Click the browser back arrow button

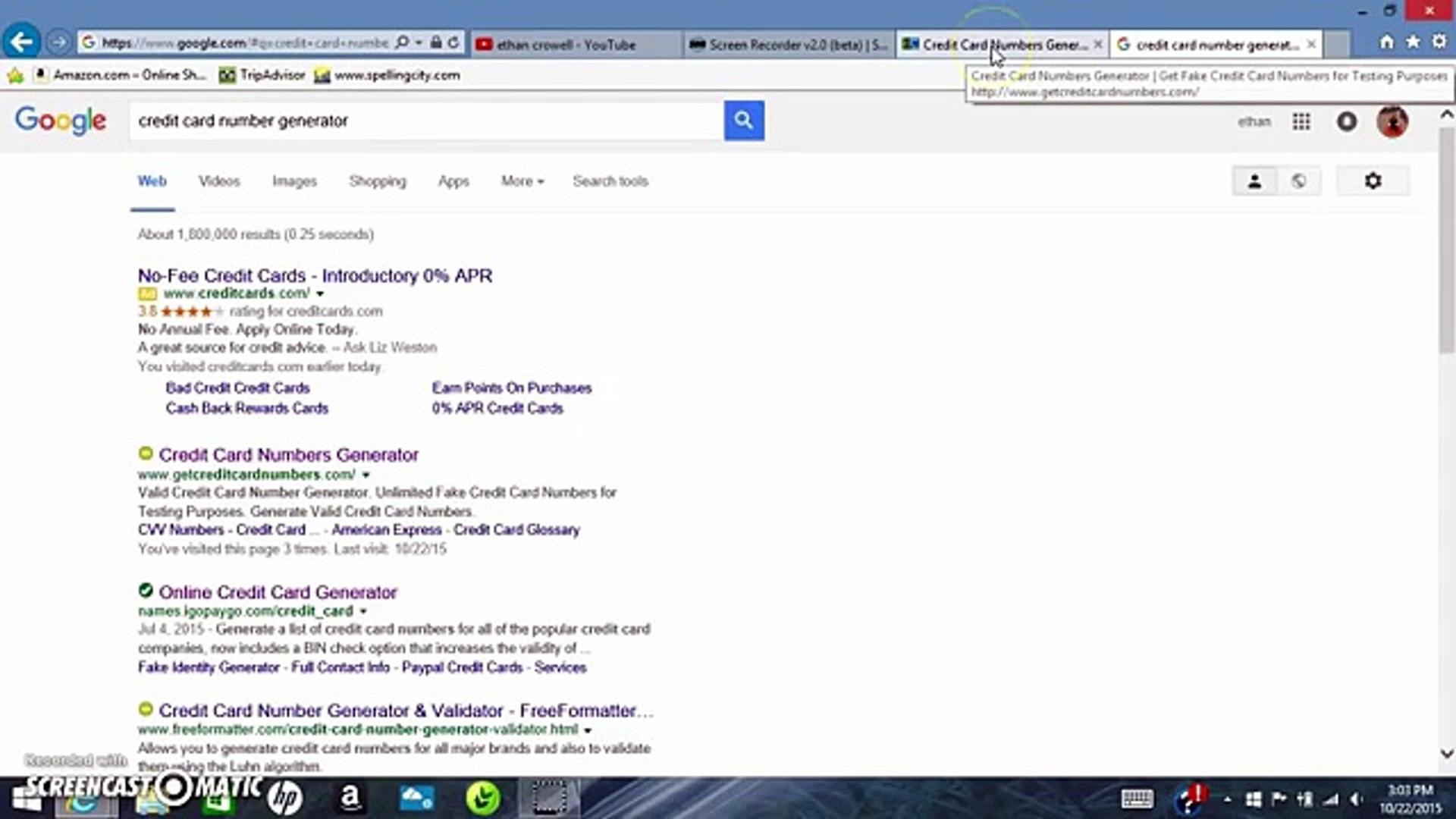coord(22,42)
